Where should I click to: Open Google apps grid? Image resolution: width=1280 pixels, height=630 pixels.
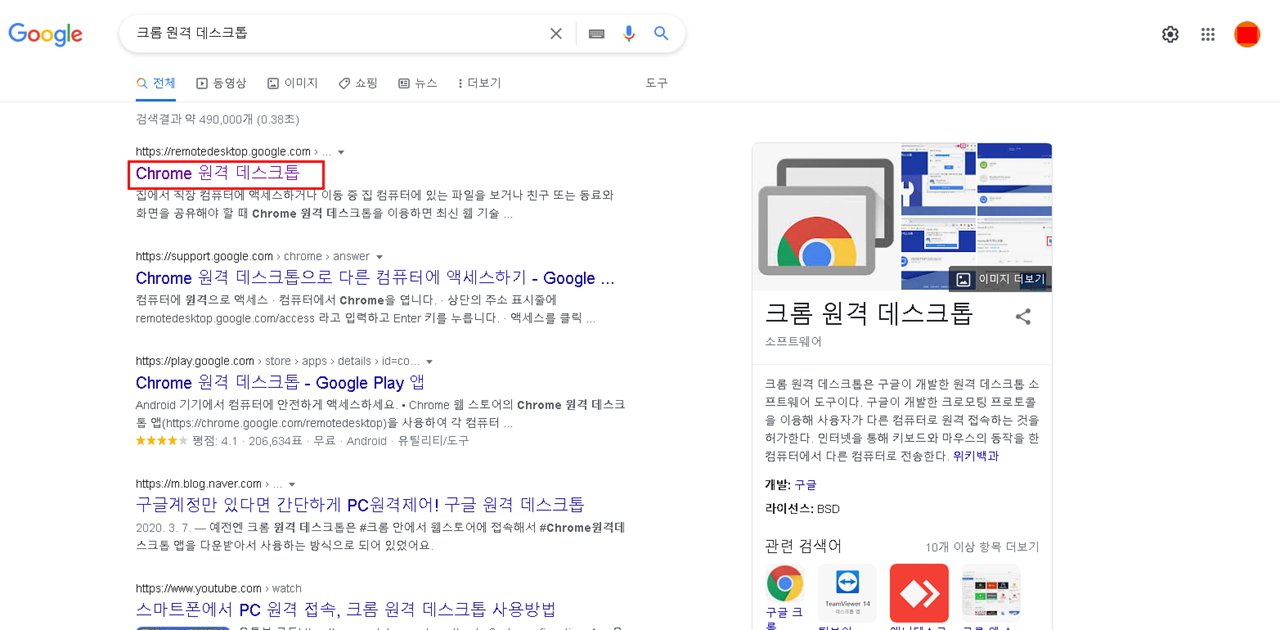[1208, 34]
